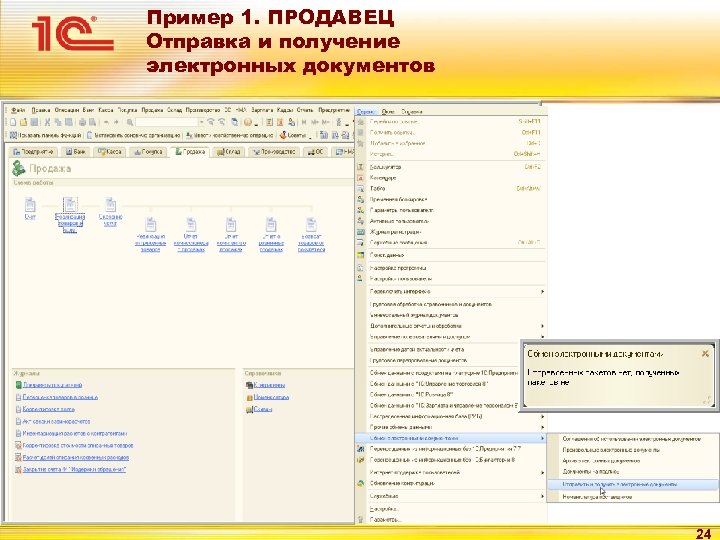Close the Обмен электронными документами notification
720x540 pixels.
tap(705, 353)
